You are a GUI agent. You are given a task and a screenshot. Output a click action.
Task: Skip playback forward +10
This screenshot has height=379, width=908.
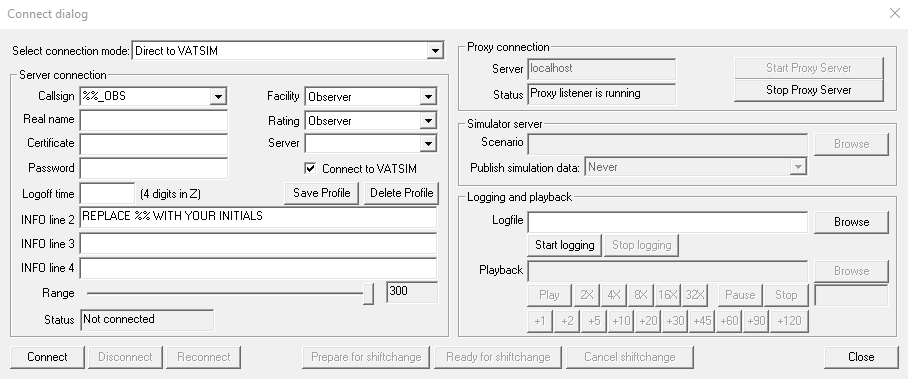click(621, 321)
